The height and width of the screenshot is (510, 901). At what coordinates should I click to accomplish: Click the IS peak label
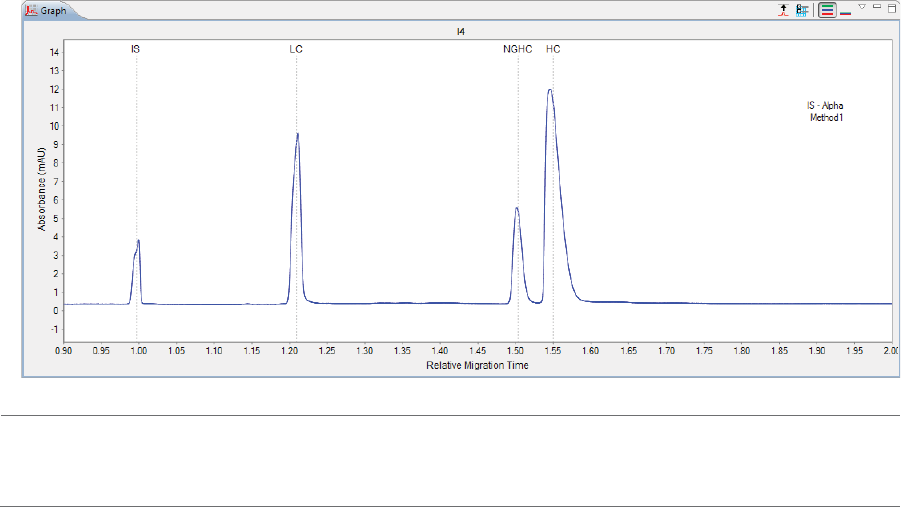136,49
